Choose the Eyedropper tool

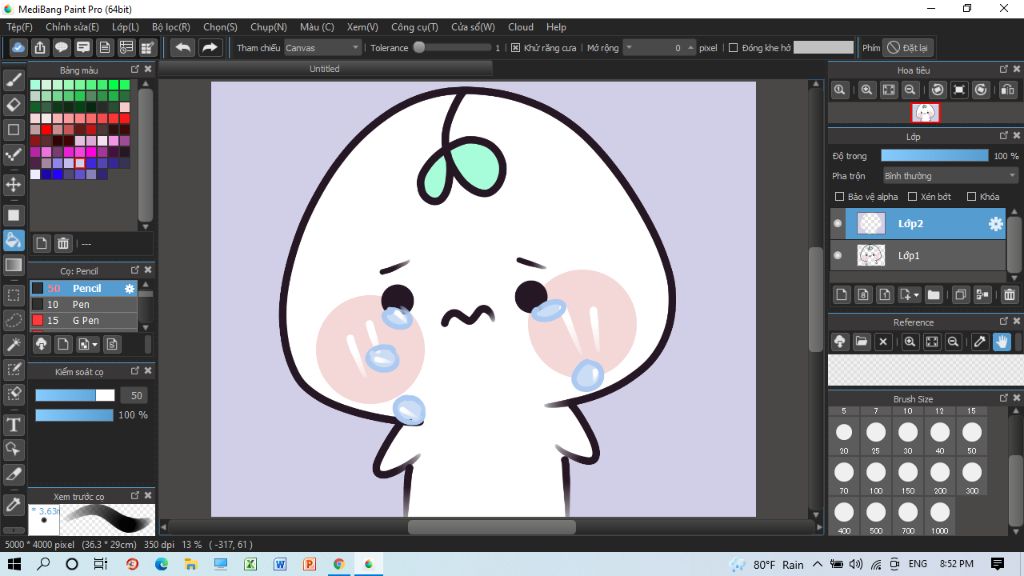pos(14,503)
